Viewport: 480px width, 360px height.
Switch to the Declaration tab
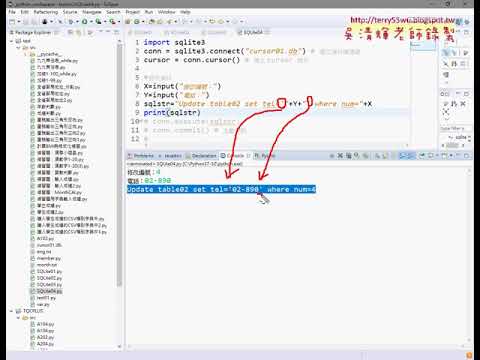pos(202,156)
